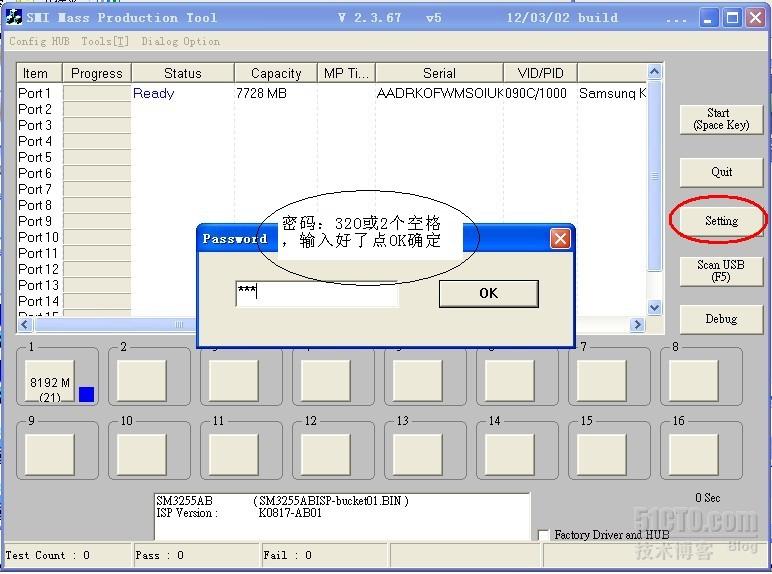The image size is (772, 574).
Task: Open the Tools[T] menu
Action: [105, 41]
